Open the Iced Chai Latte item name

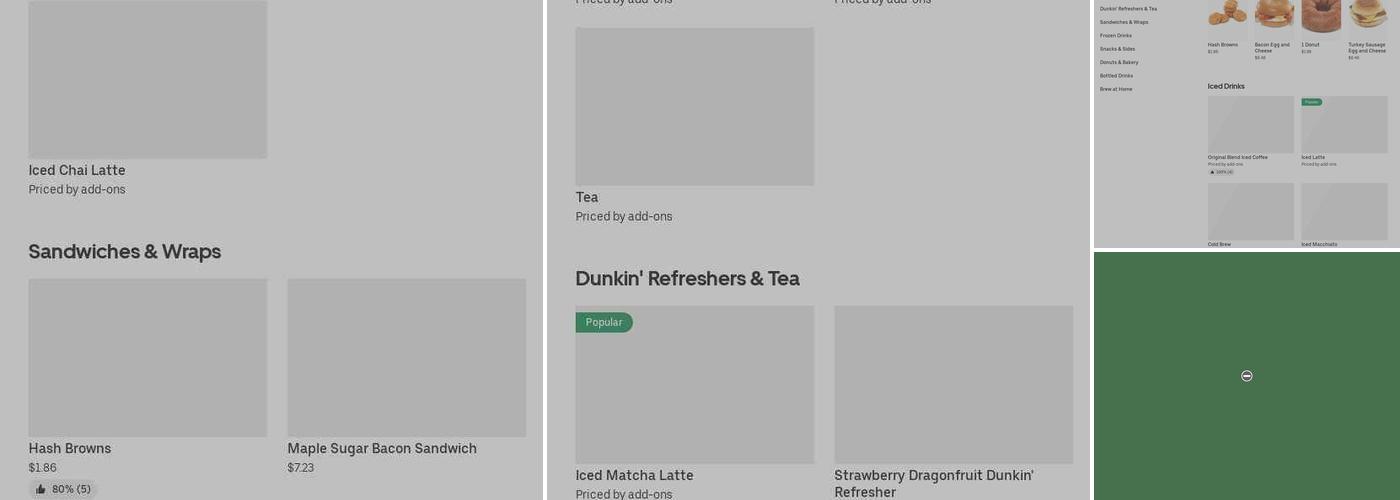click(77, 171)
